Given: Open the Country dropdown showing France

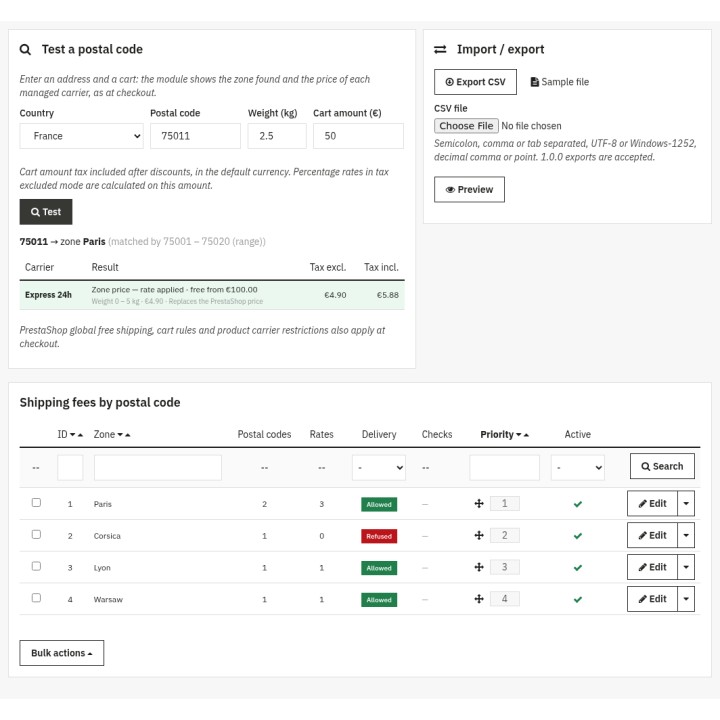Looking at the screenshot, I should point(81,136).
